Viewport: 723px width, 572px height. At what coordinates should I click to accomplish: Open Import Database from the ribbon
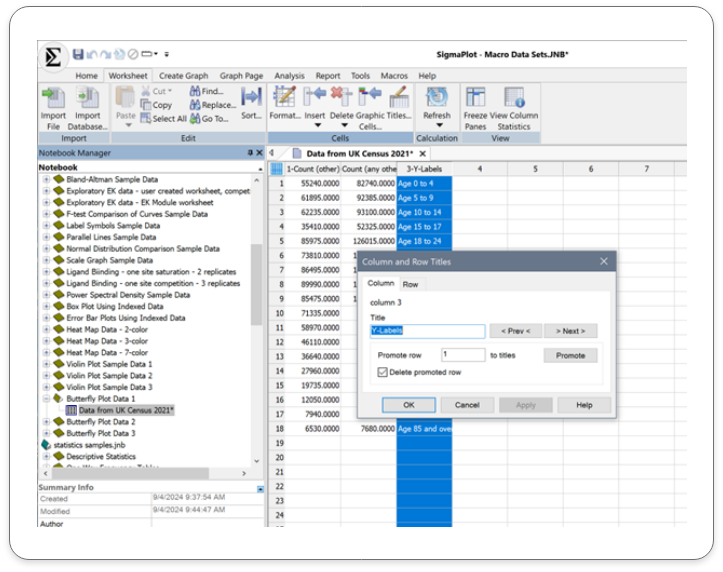88,98
